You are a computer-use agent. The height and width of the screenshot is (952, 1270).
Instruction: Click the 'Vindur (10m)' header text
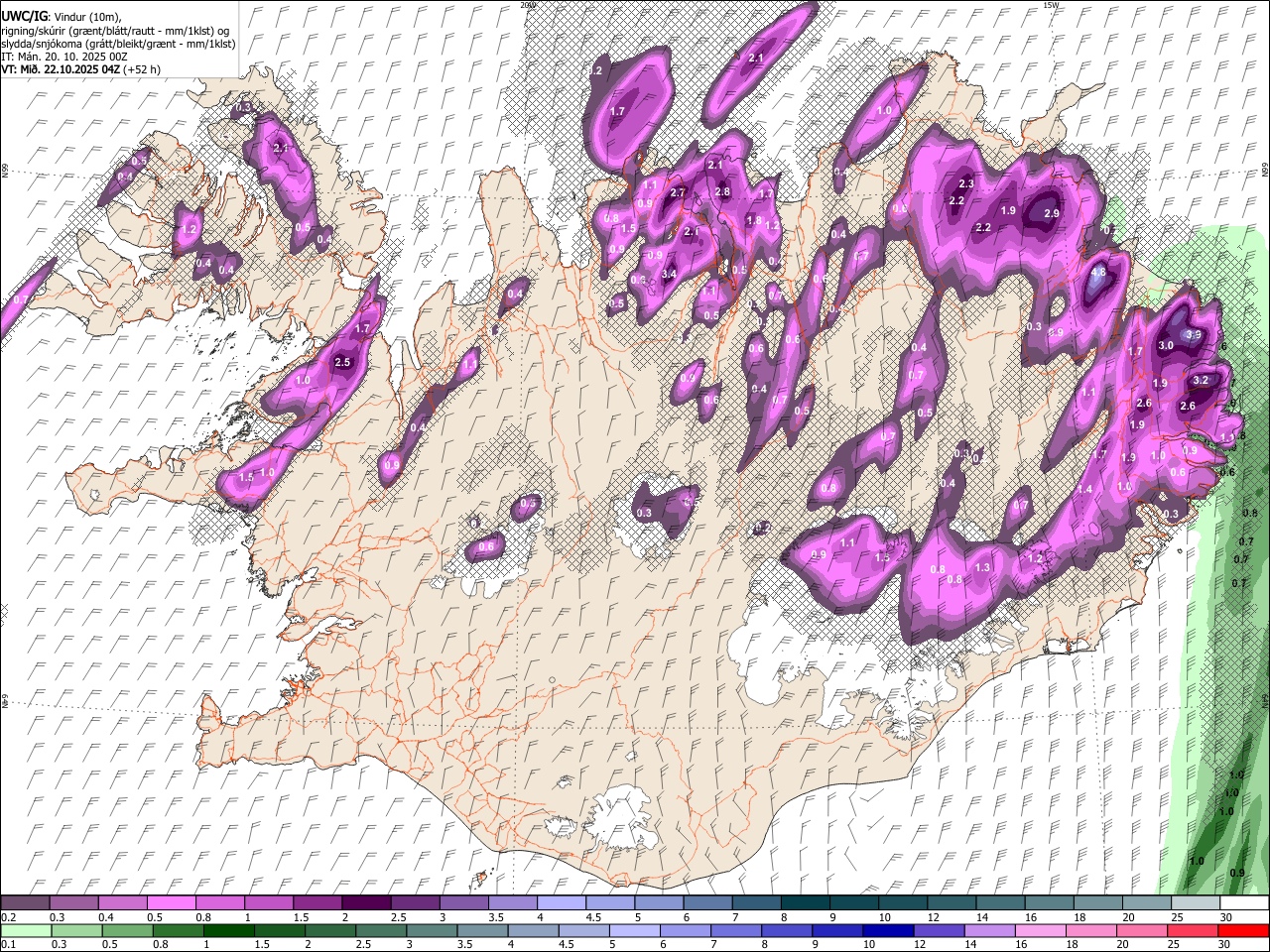[86, 16]
